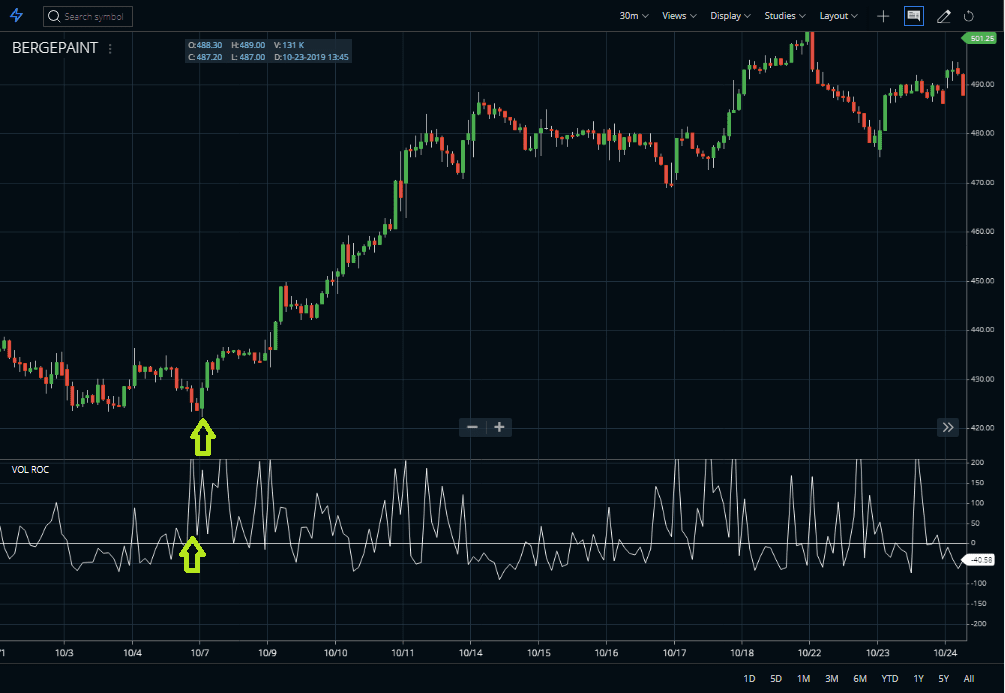Open the Studies dropdown menu
The height and width of the screenshot is (693, 1005).
point(785,15)
